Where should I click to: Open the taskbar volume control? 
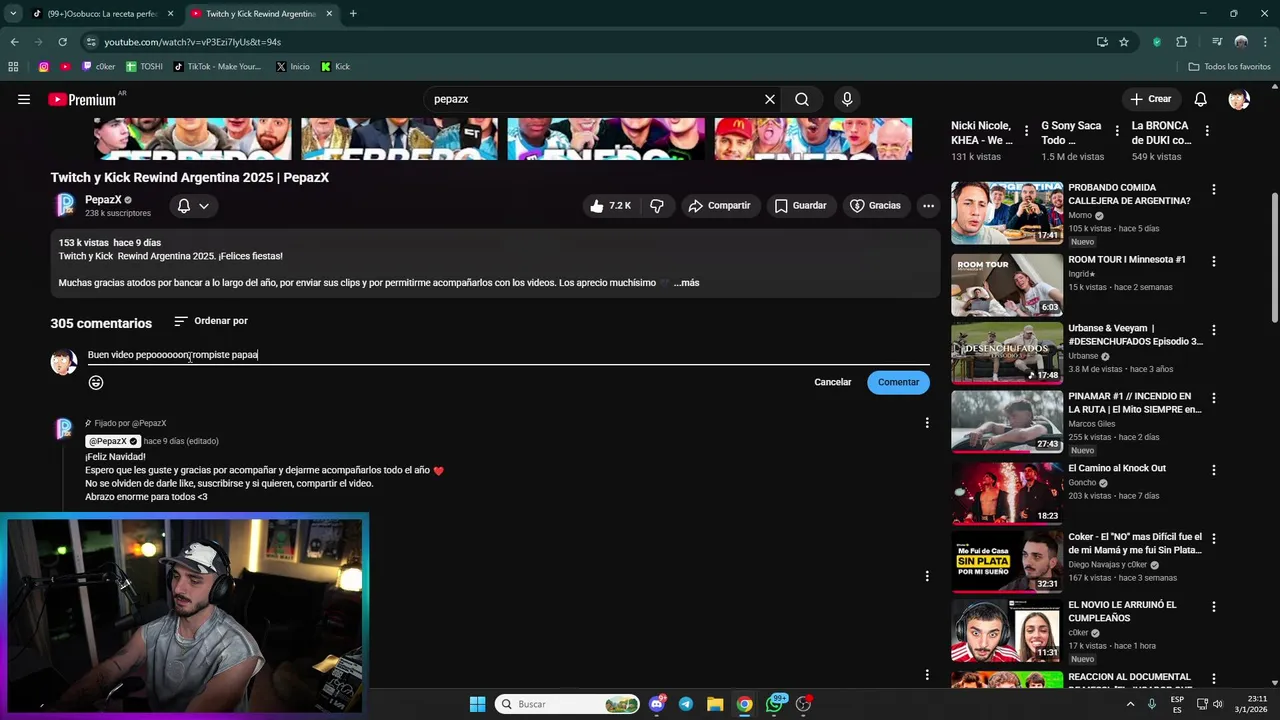click(1218, 704)
